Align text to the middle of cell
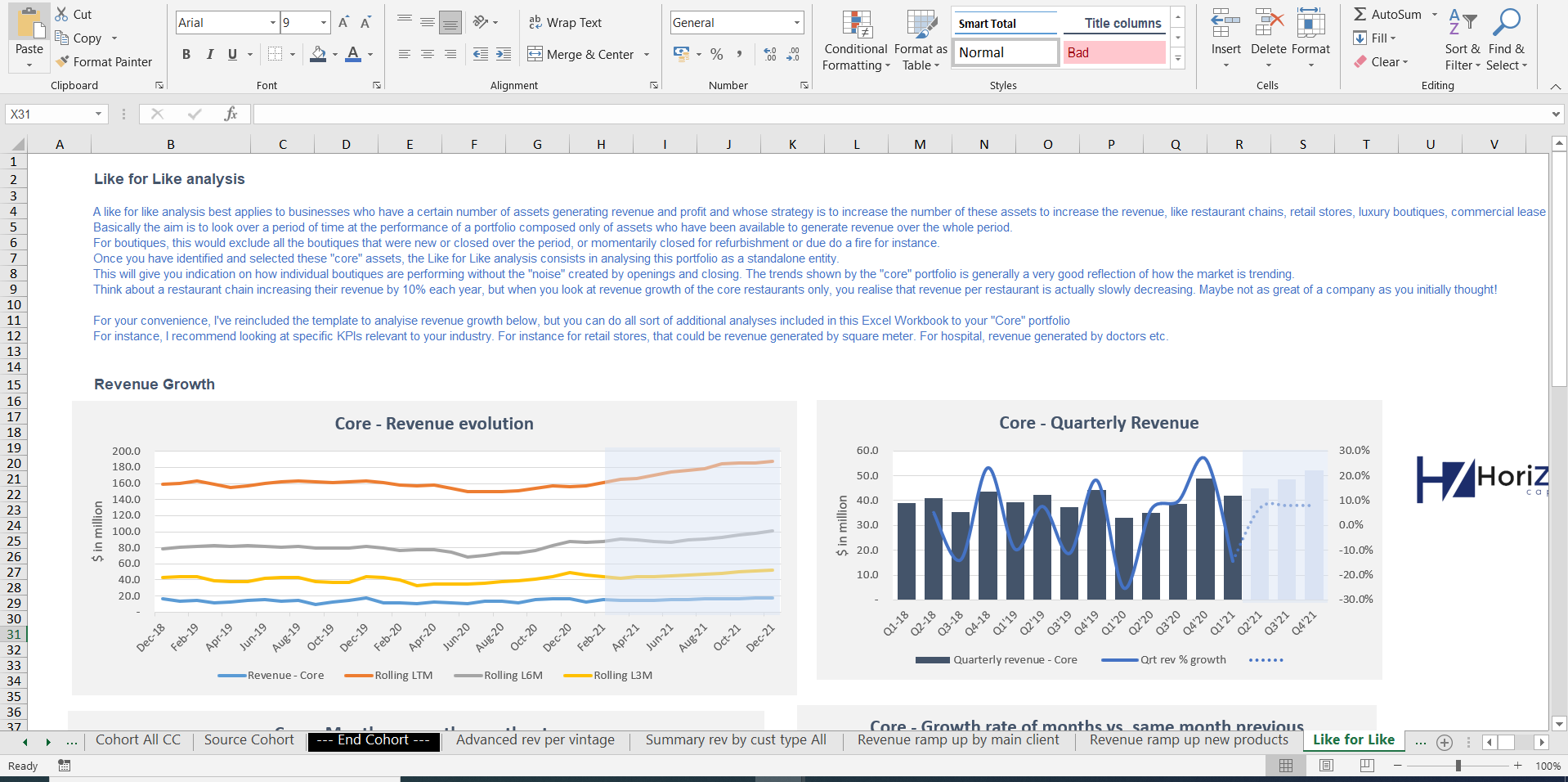 click(x=428, y=22)
